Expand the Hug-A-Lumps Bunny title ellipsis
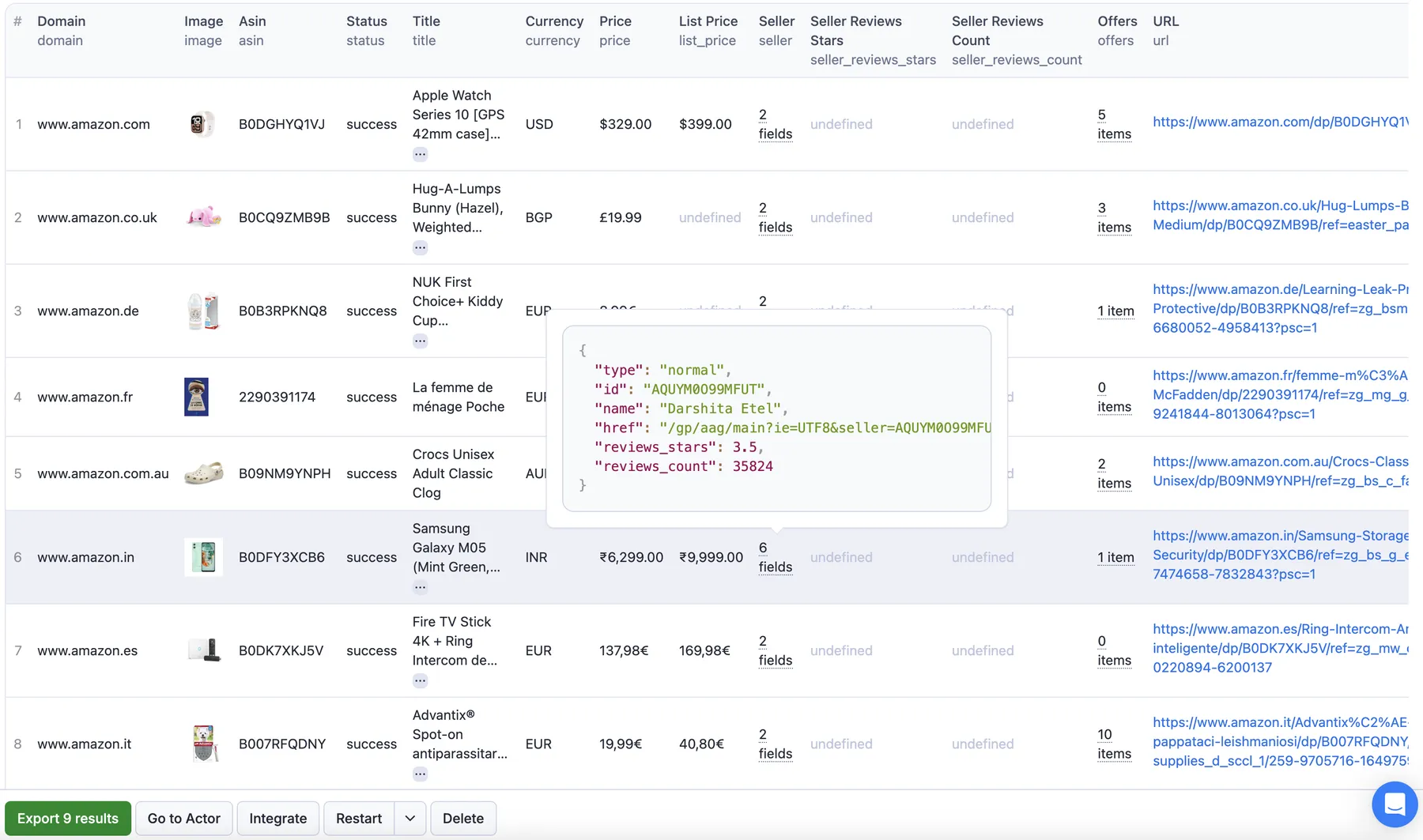This screenshot has width=1423, height=840. [420, 247]
